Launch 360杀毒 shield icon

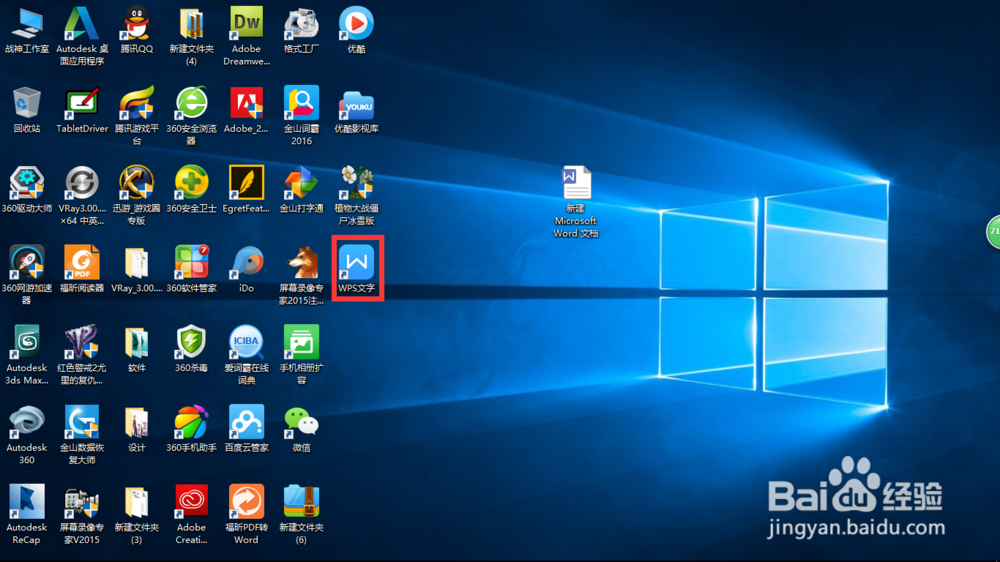(191, 343)
